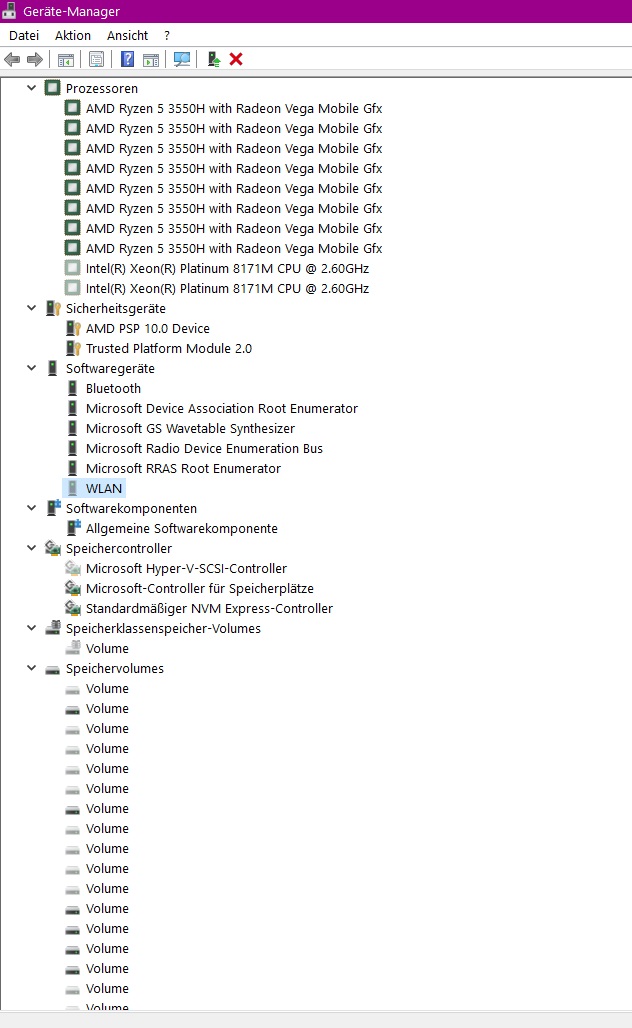Select Microsoft Device Association Root Enumerator

click(x=222, y=408)
